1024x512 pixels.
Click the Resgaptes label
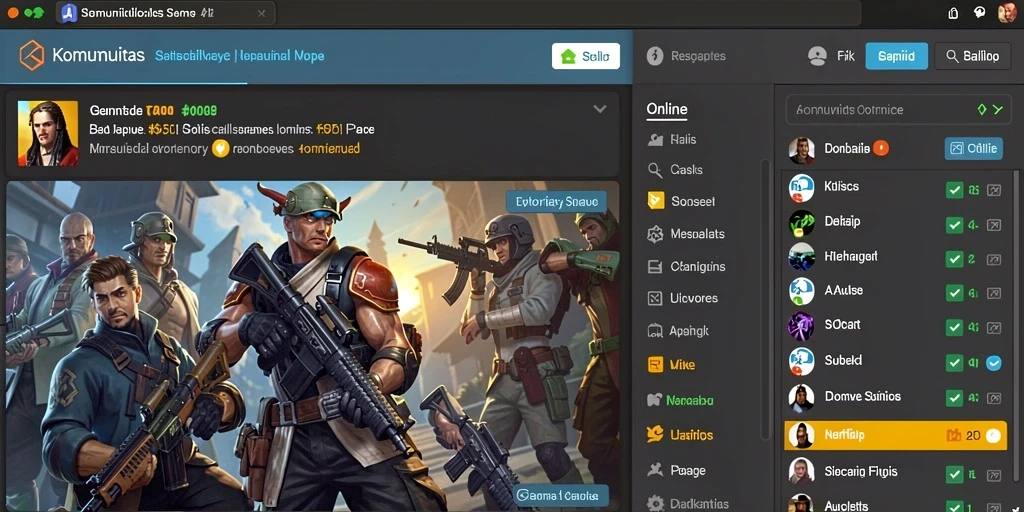coord(698,56)
